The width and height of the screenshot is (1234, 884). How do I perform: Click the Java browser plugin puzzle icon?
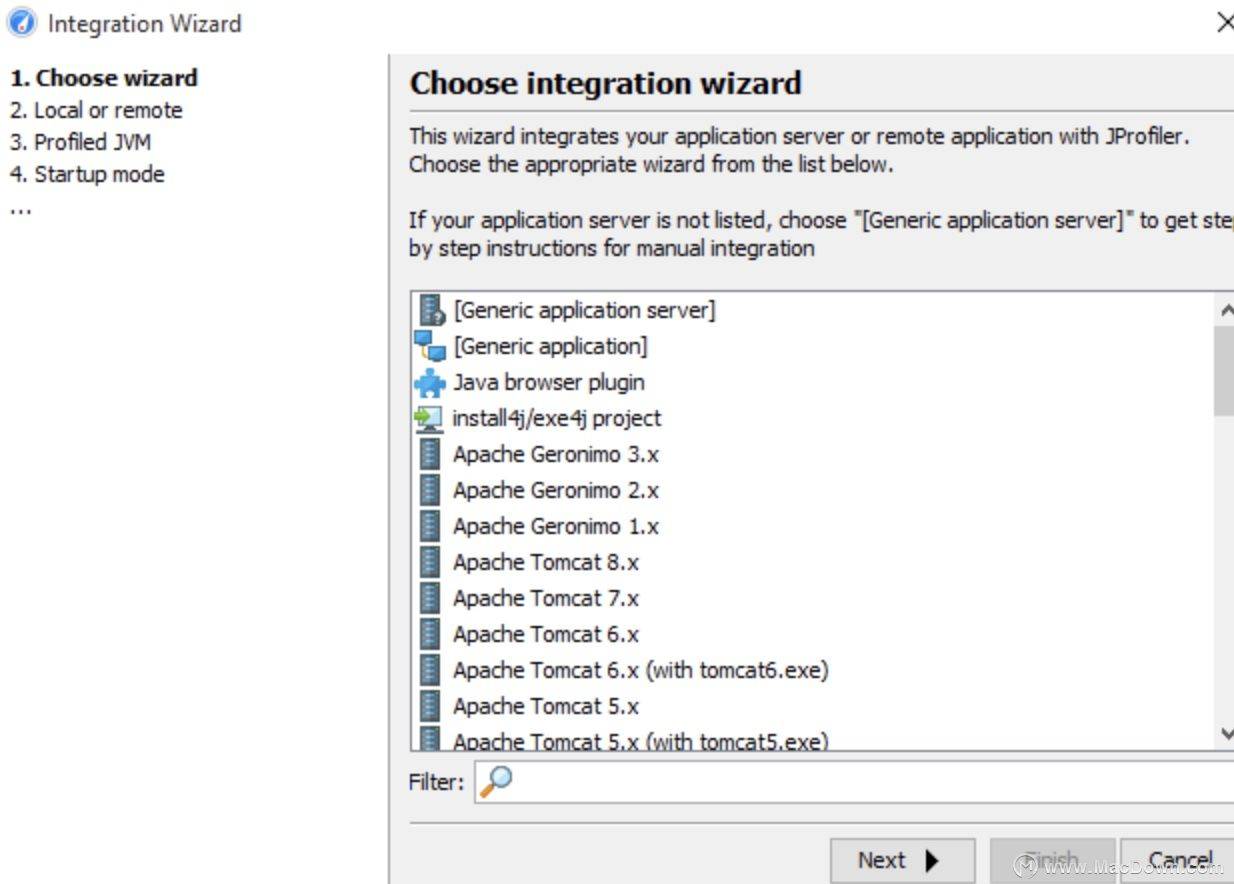pyautogui.click(x=430, y=382)
